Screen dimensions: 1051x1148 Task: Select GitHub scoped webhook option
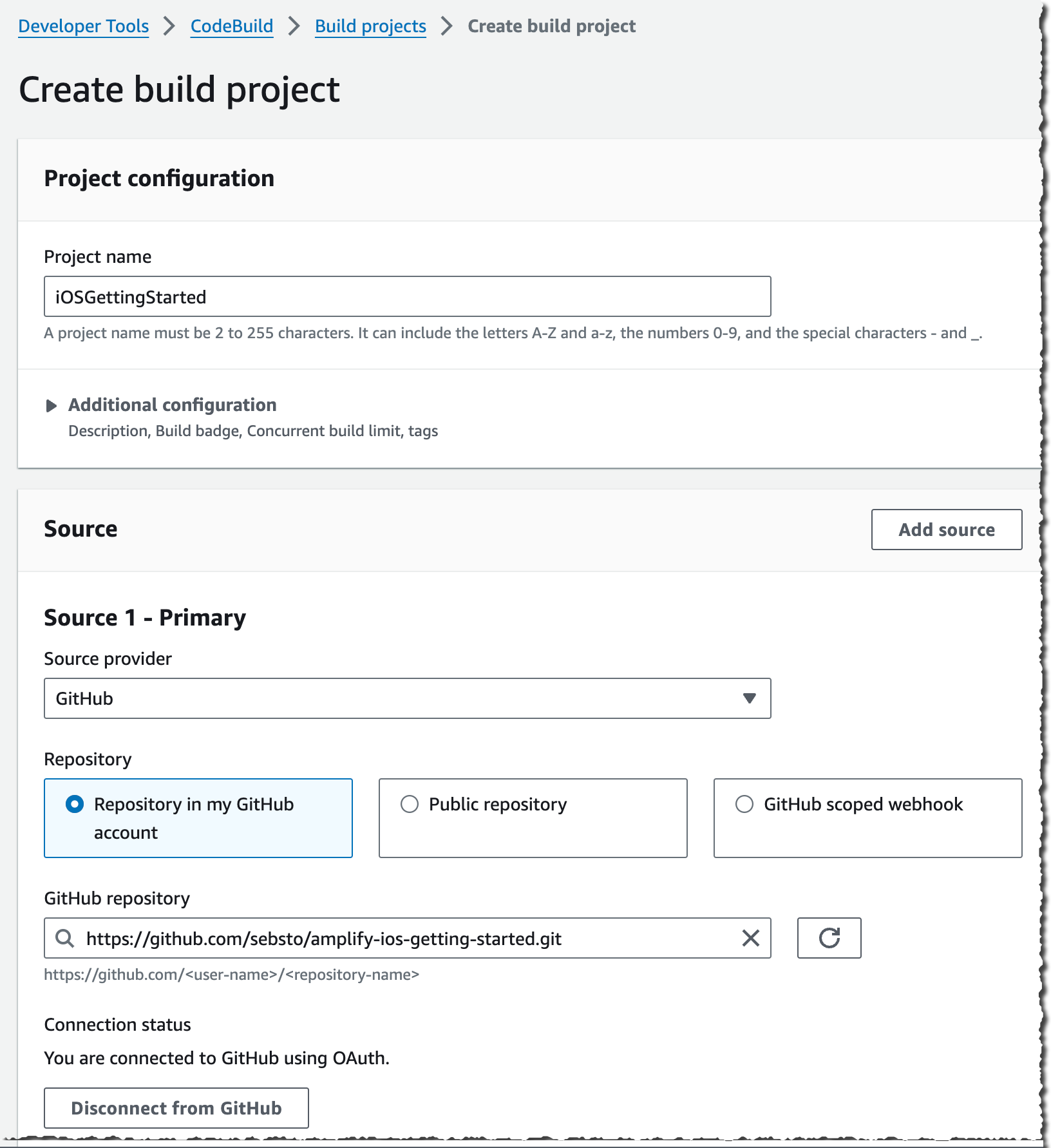click(x=868, y=818)
